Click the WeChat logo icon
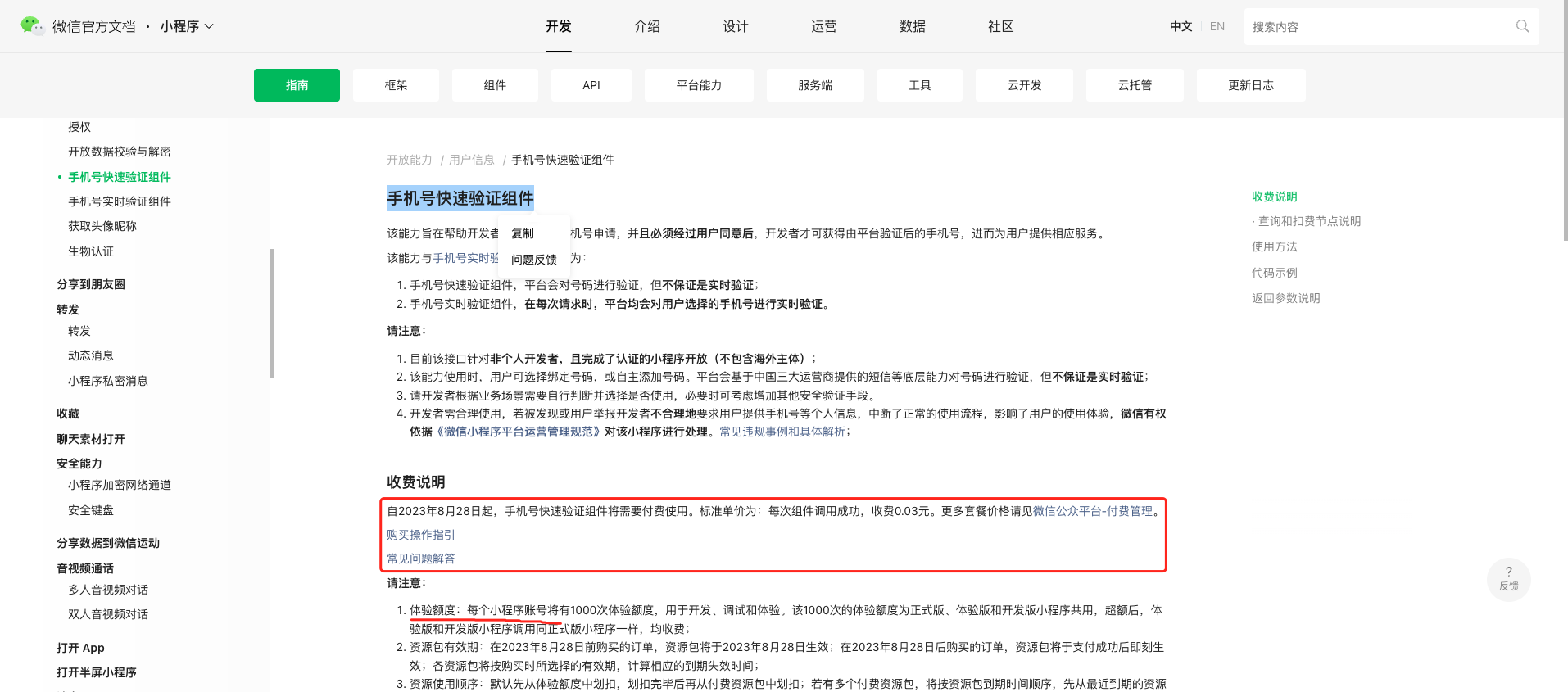This screenshot has height=692, width=1568. coord(31,26)
